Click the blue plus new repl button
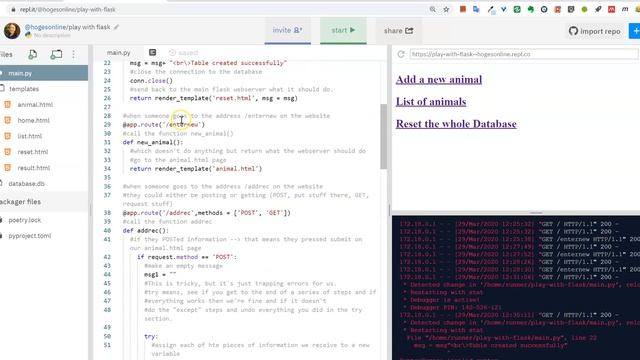 [635, 31]
